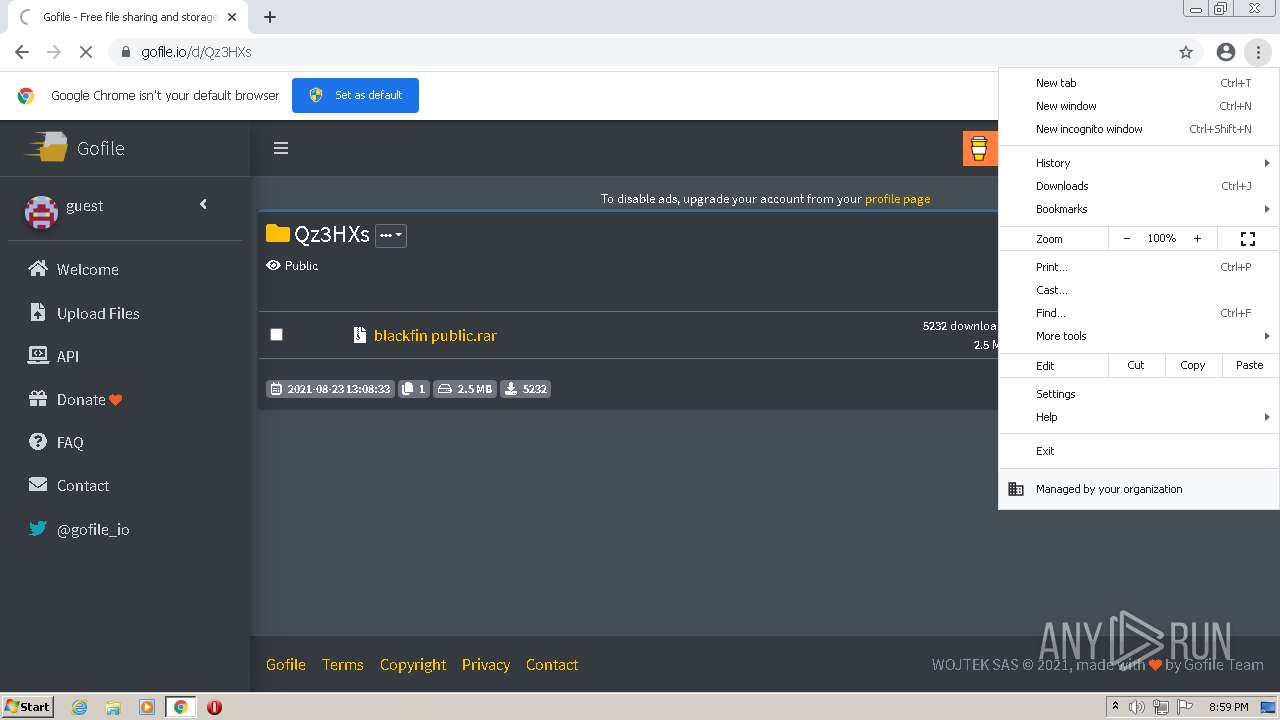Increase zoom with plus button
The image size is (1280, 720).
pos(1197,239)
